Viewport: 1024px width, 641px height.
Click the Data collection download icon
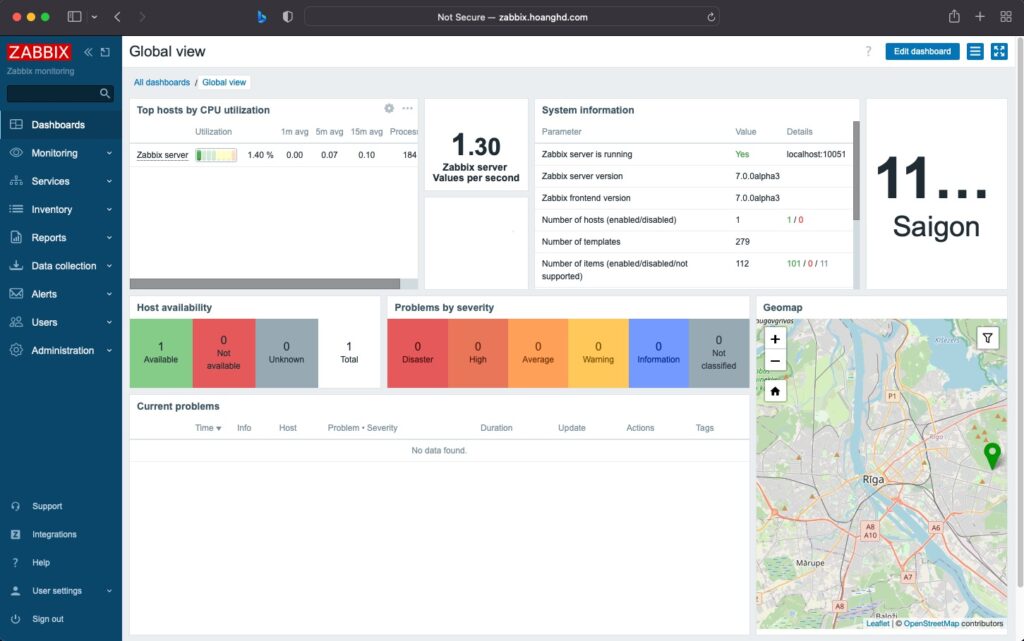[x=16, y=266]
